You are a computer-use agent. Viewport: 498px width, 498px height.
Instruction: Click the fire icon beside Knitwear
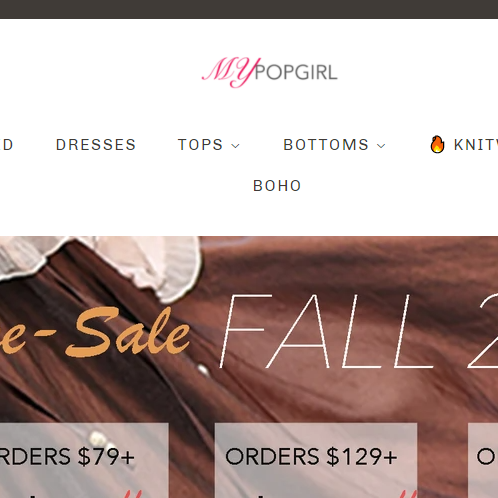pos(437,144)
